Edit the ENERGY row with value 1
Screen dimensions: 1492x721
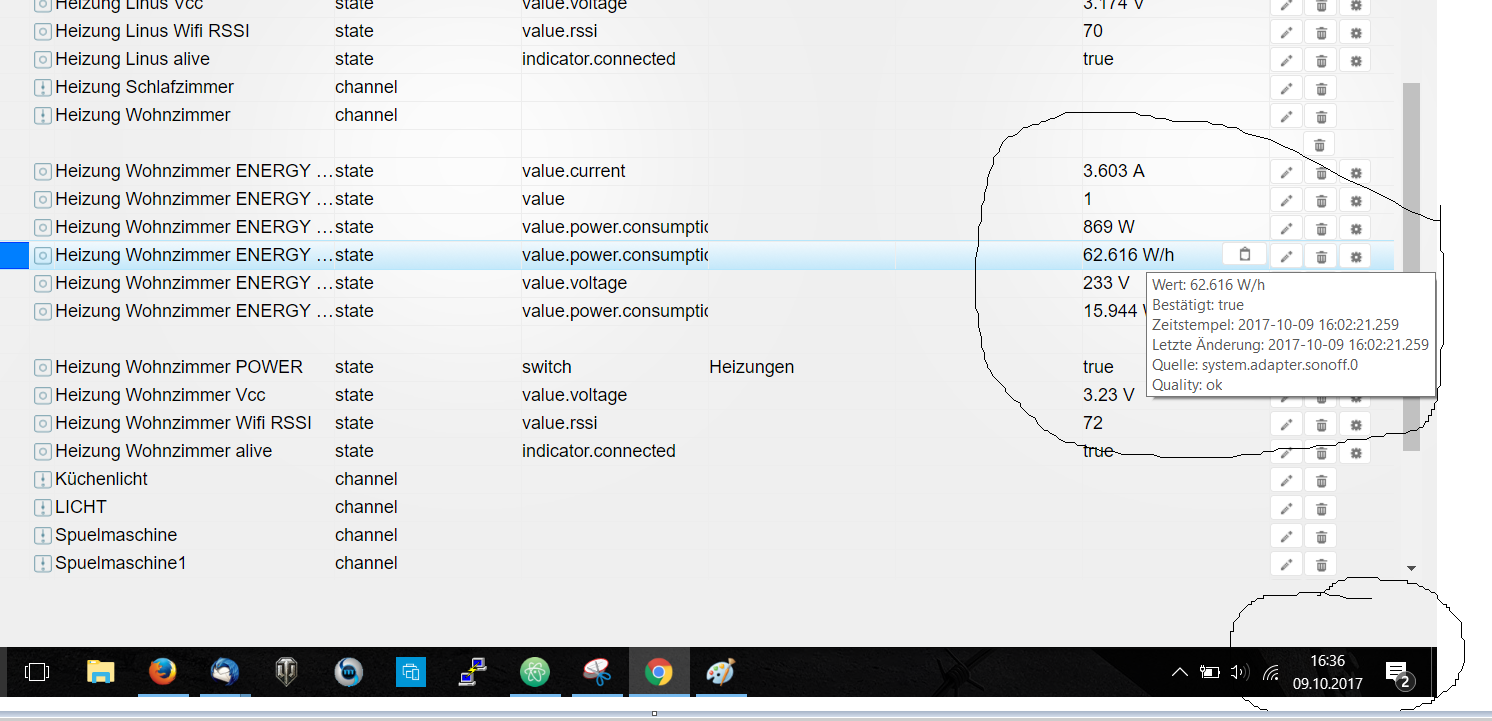(x=1287, y=200)
